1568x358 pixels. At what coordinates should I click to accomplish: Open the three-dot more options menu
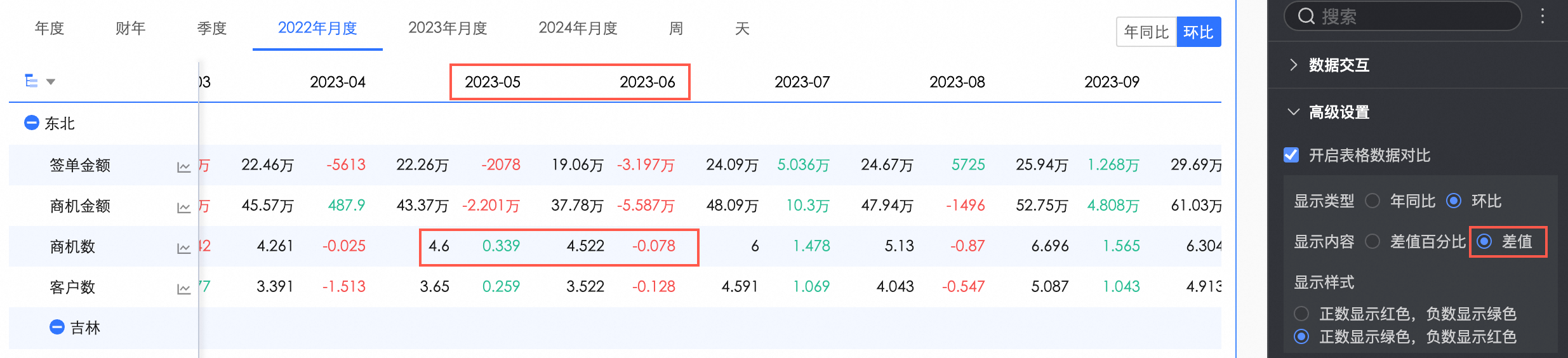pos(1543,16)
